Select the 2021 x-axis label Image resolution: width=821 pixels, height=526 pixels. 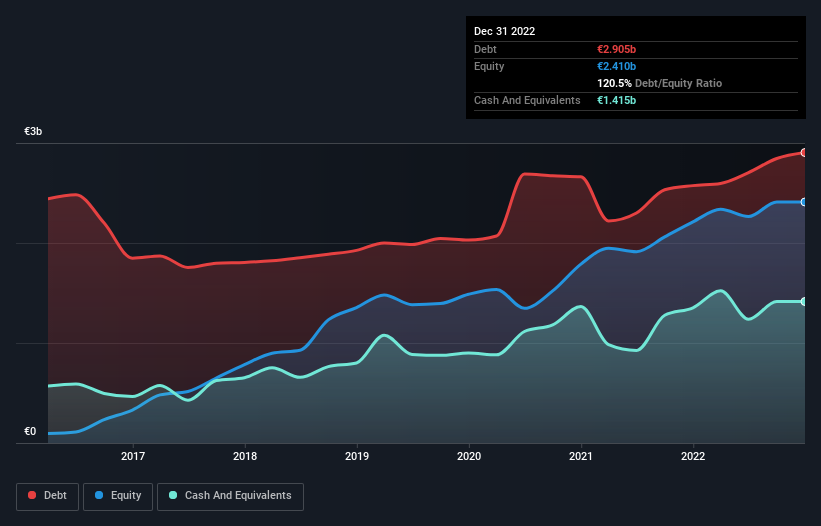[581, 456]
